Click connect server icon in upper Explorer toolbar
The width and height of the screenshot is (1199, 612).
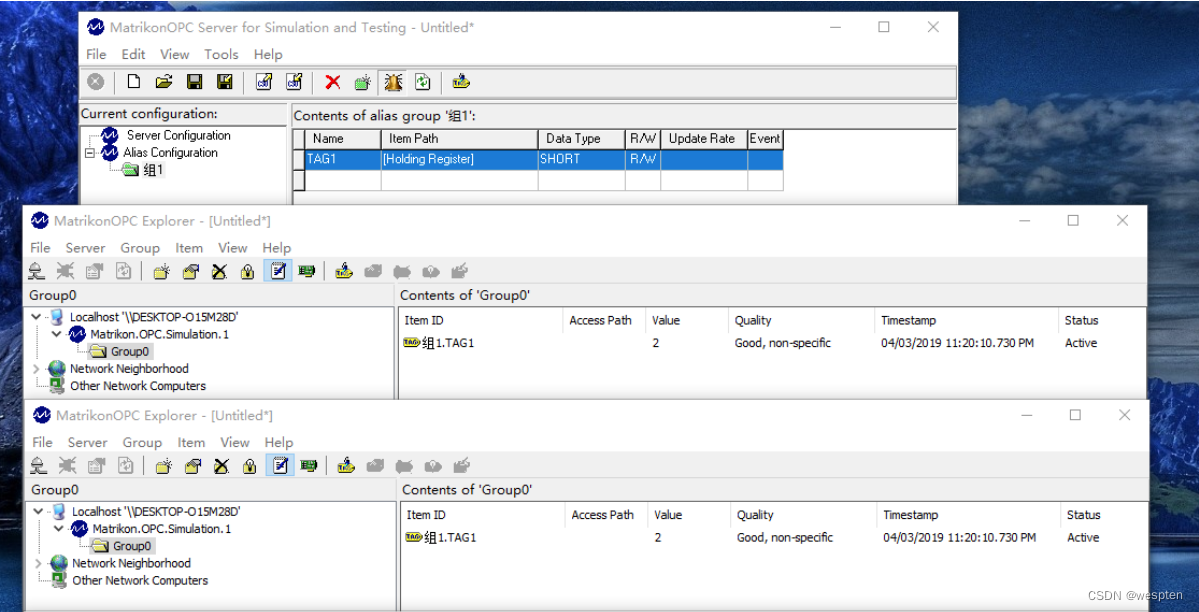(x=36, y=271)
